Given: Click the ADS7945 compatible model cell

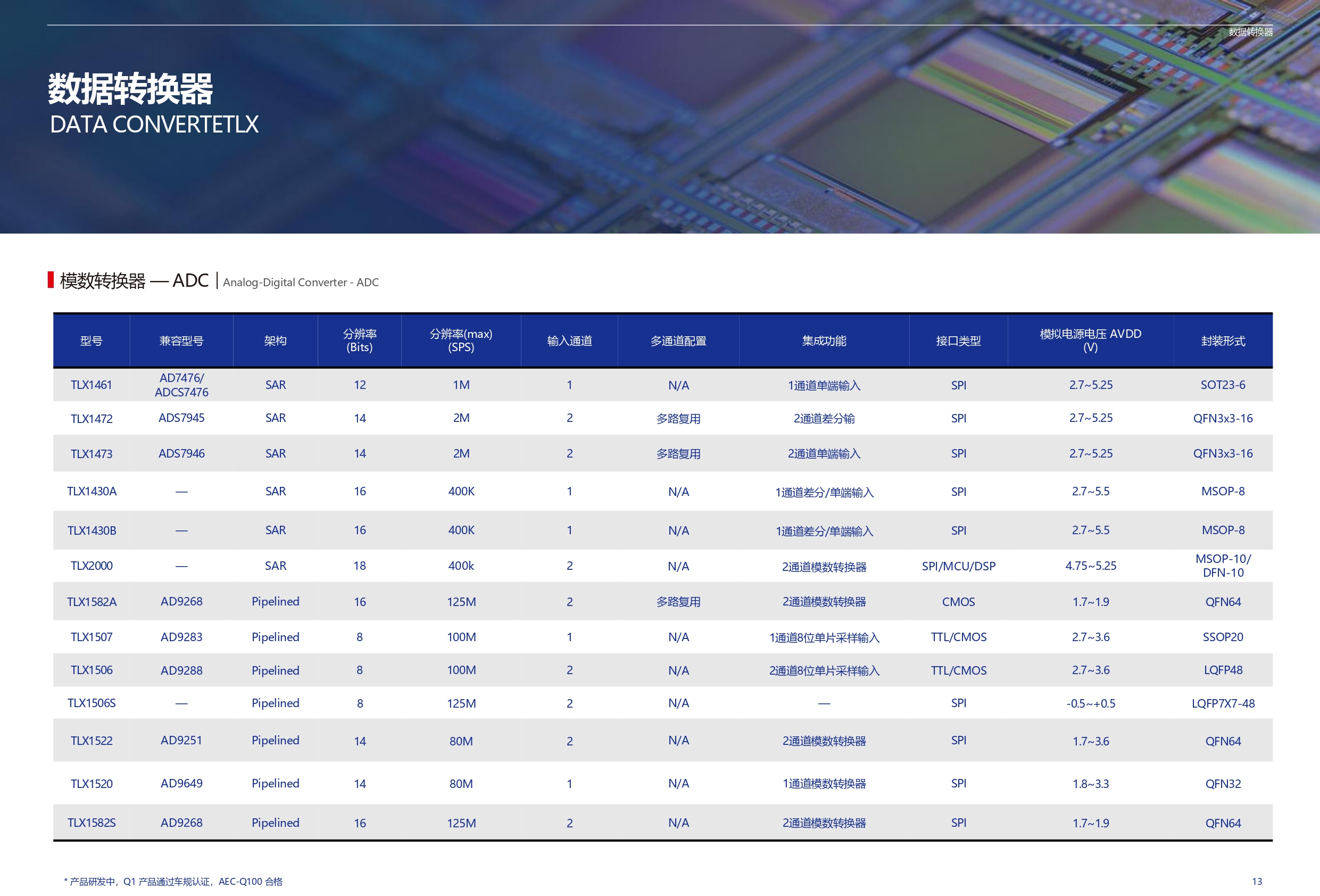Looking at the screenshot, I should pos(181,418).
